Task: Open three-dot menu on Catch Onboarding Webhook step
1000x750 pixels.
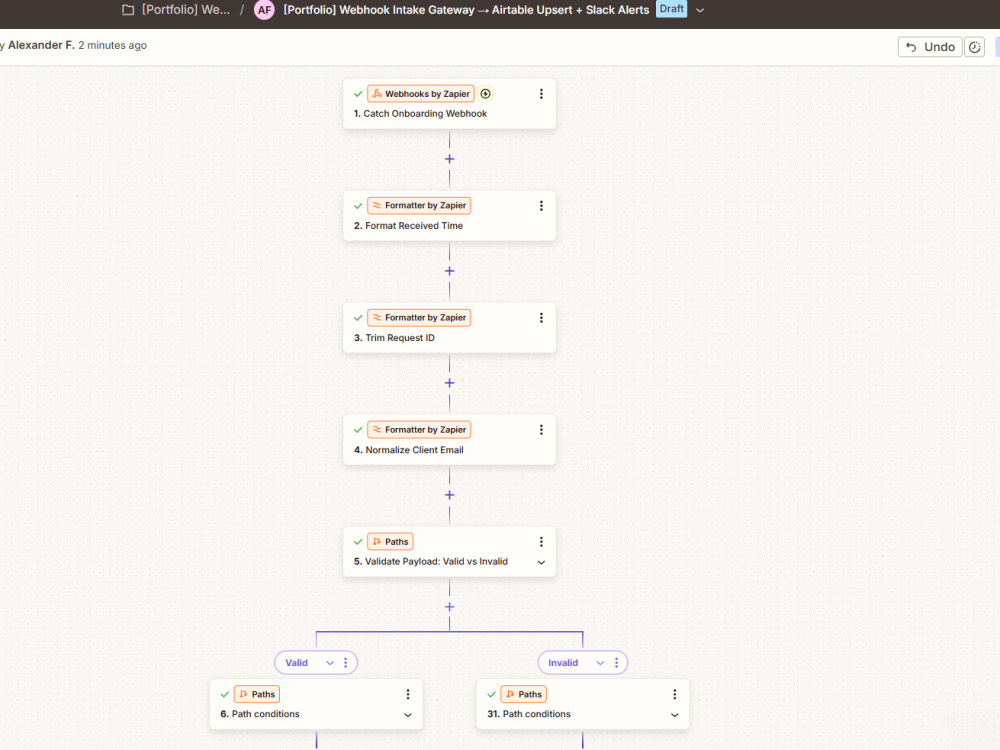Action: coord(541,94)
